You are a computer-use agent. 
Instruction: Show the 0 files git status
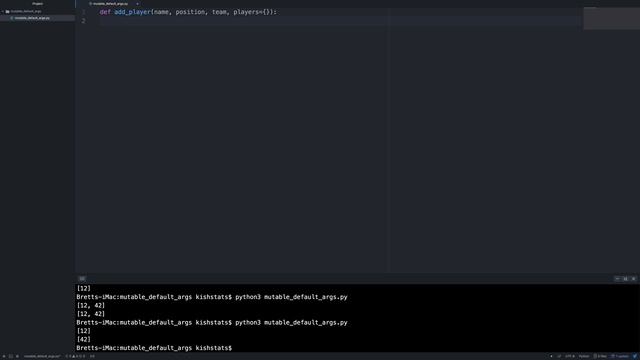[x=600, y=356]
